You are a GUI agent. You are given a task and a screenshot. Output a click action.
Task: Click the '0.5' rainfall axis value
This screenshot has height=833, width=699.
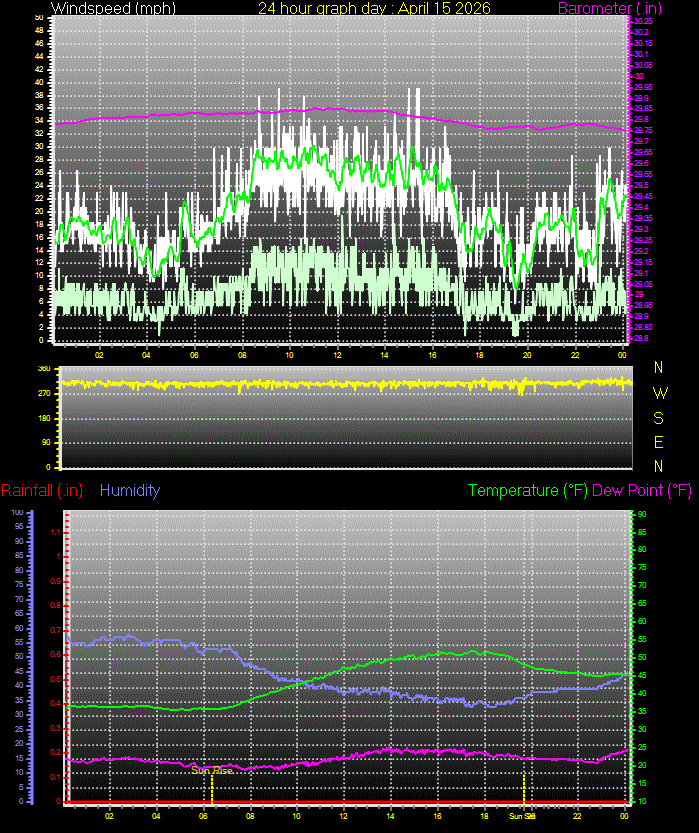(x=55, y=679)
